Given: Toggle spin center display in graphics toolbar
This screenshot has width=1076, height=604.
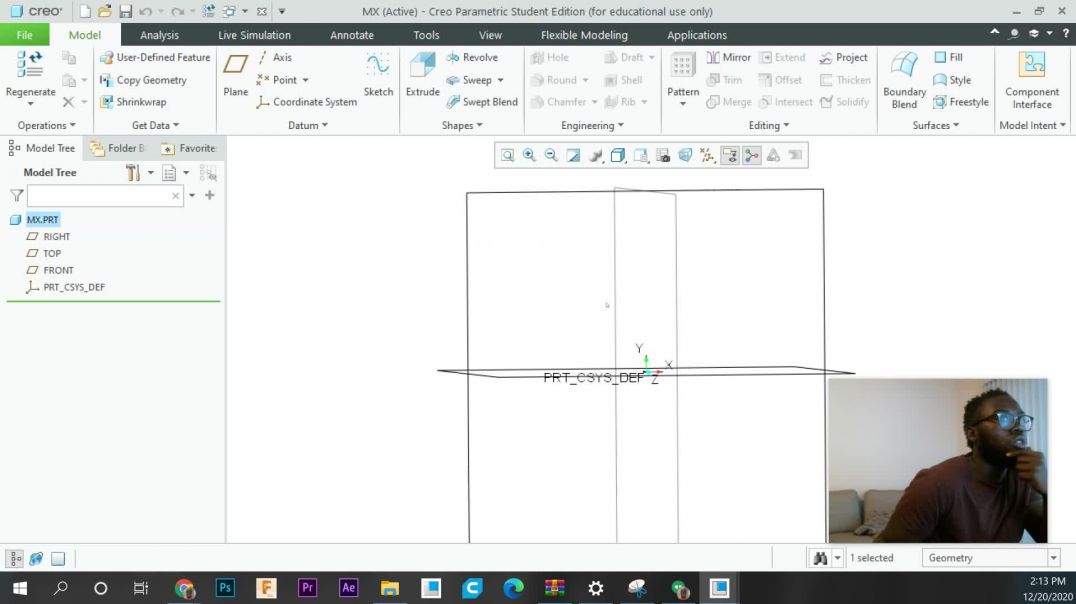Looking at the screenshot, I should 751,155.
